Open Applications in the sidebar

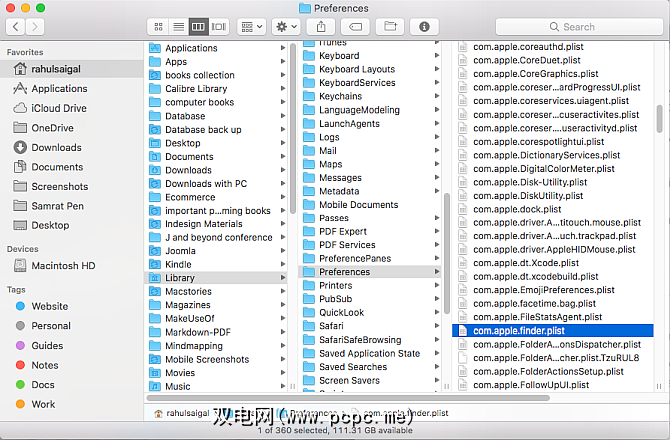click(72, 88)
